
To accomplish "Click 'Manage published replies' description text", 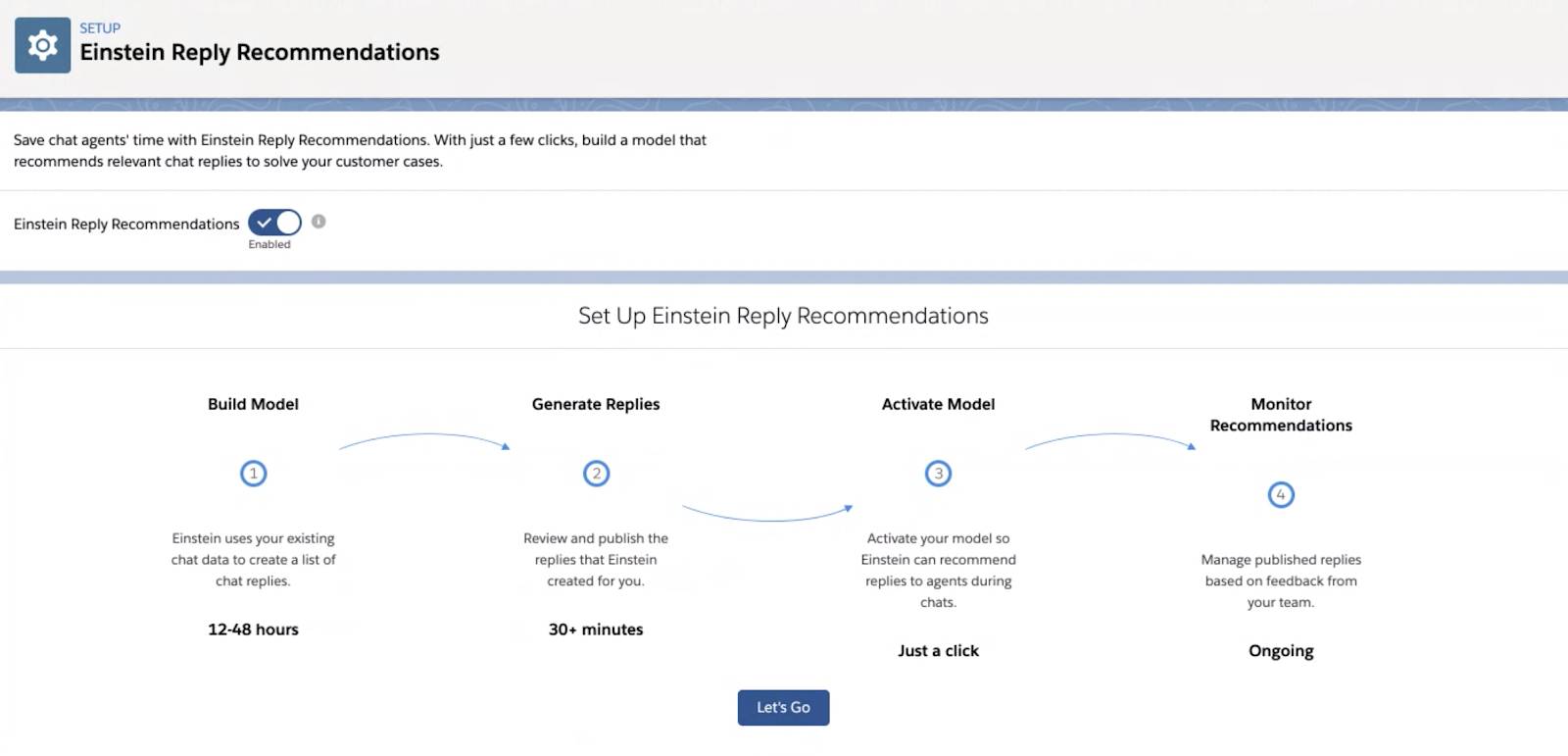I will (1281, 581).
